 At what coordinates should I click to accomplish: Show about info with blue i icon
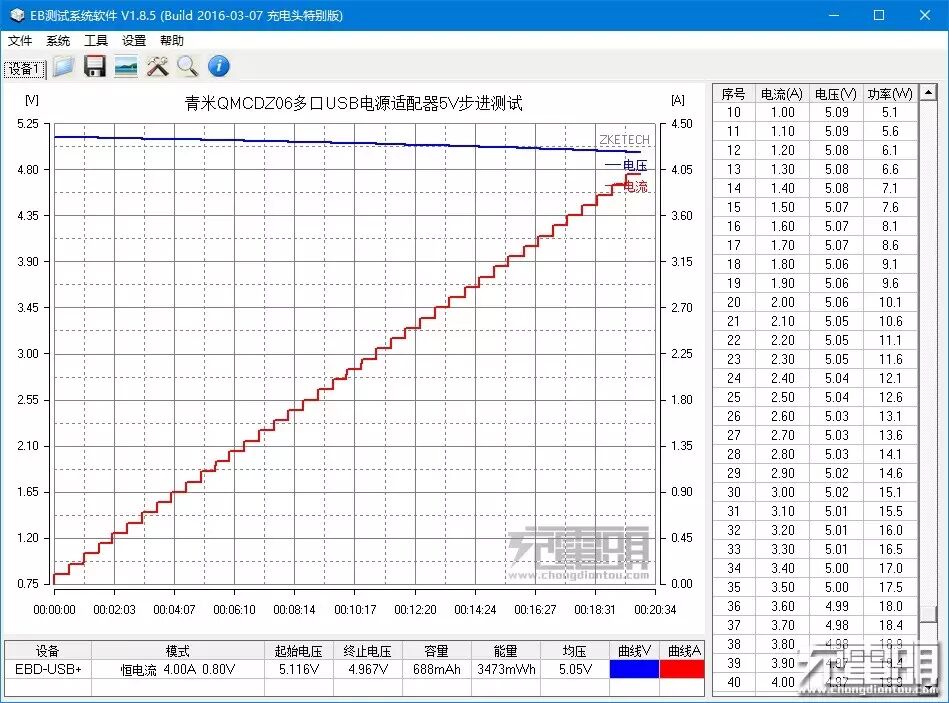(218, 66)
